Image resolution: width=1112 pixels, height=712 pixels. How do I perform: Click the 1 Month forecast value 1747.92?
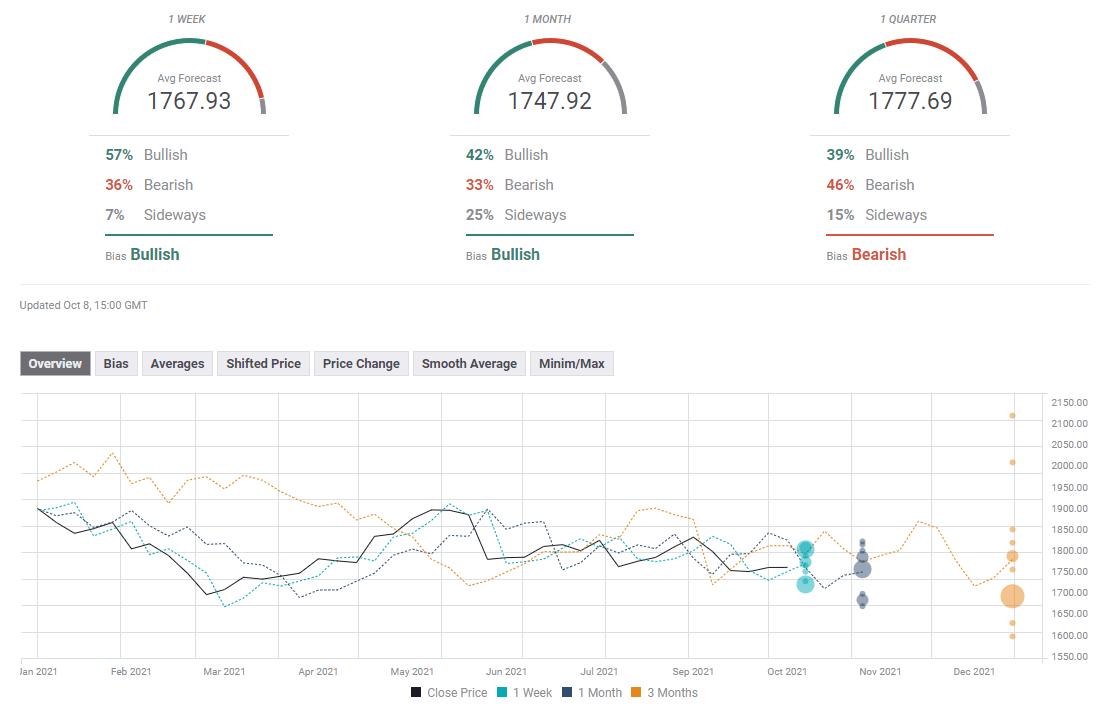click(x=549, y=101)
